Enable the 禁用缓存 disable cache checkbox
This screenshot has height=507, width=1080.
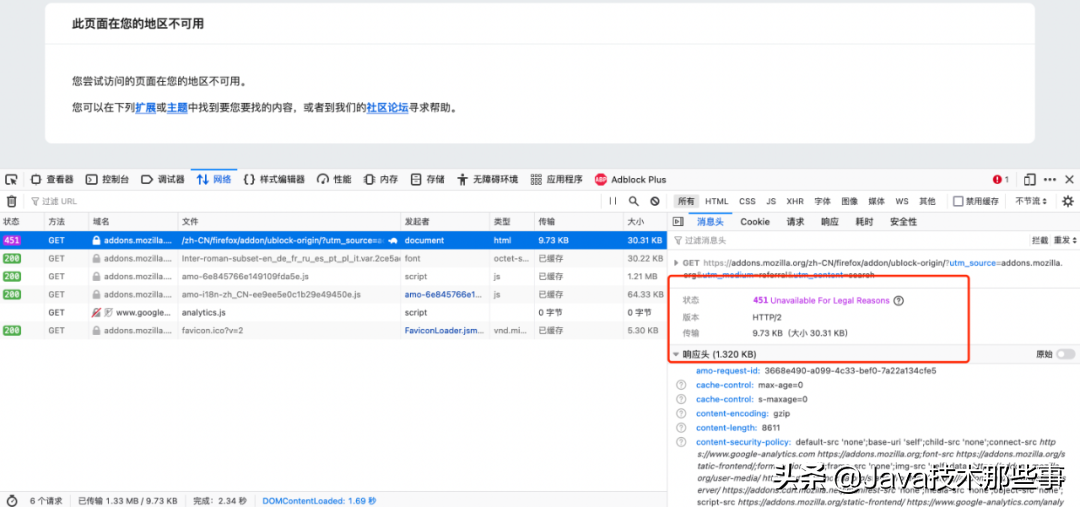(x=957, y=201)
